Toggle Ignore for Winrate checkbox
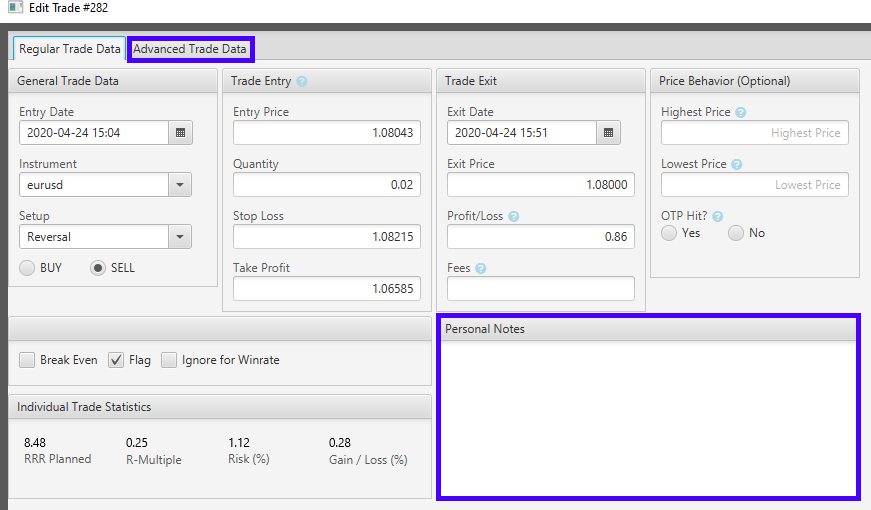 point(169,360)
